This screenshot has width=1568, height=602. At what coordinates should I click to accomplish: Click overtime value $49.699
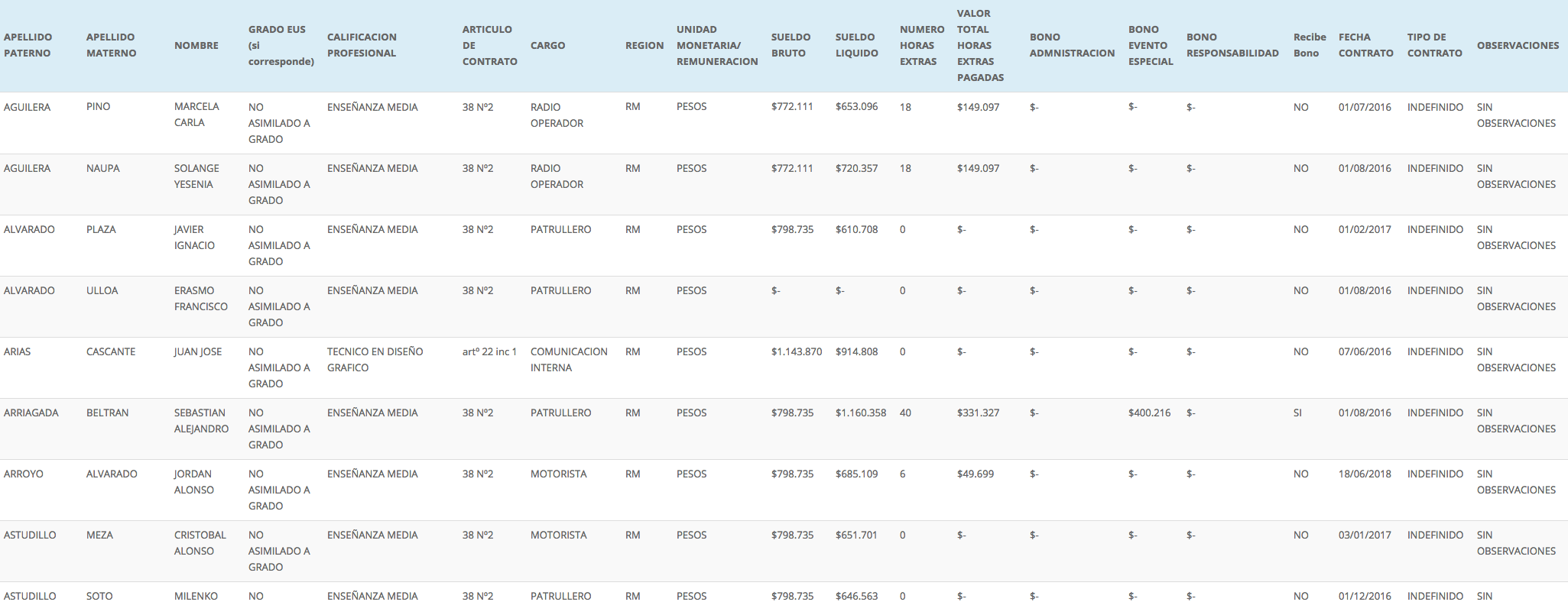click(976, 474)
